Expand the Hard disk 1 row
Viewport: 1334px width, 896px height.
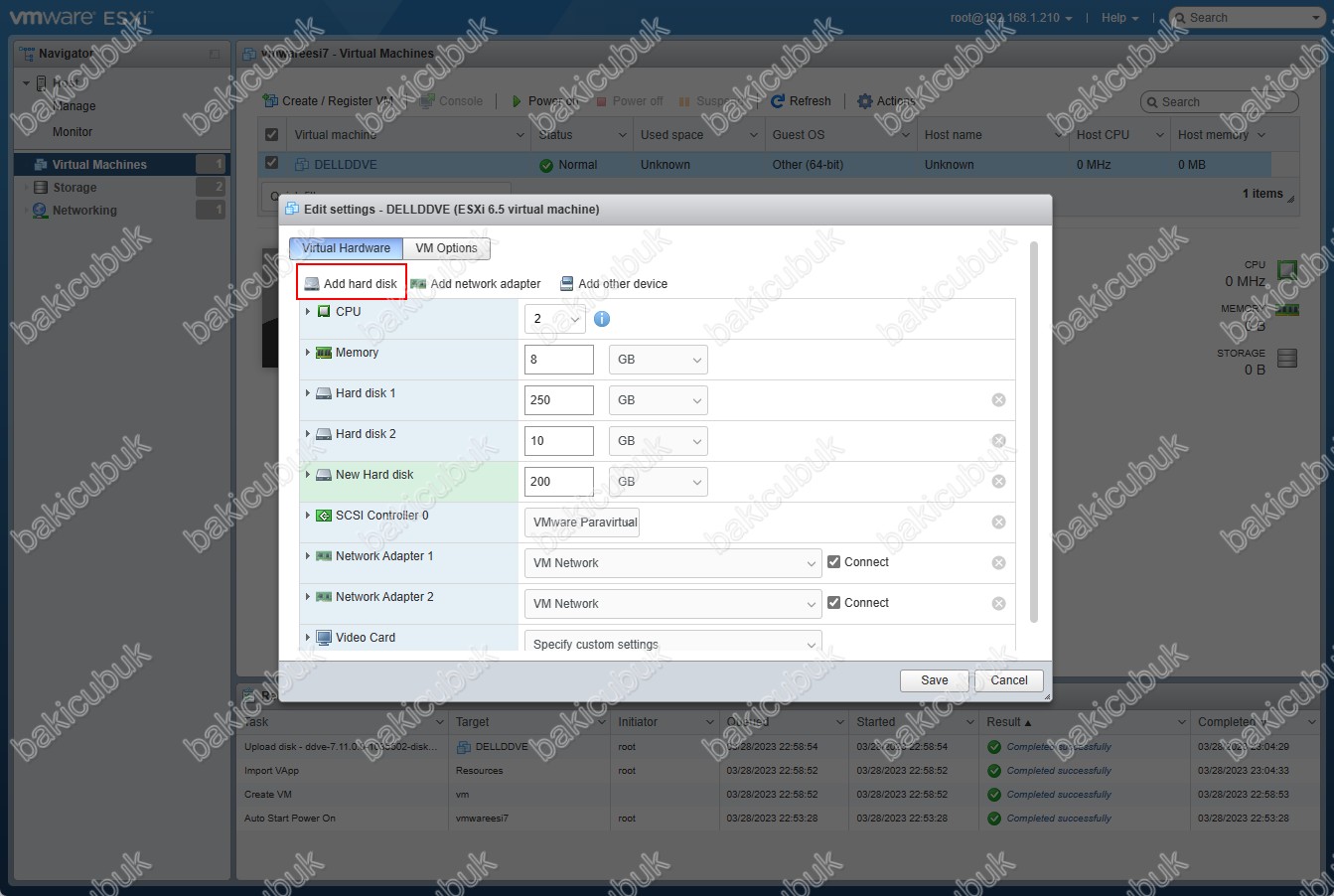tap(308, 392)
